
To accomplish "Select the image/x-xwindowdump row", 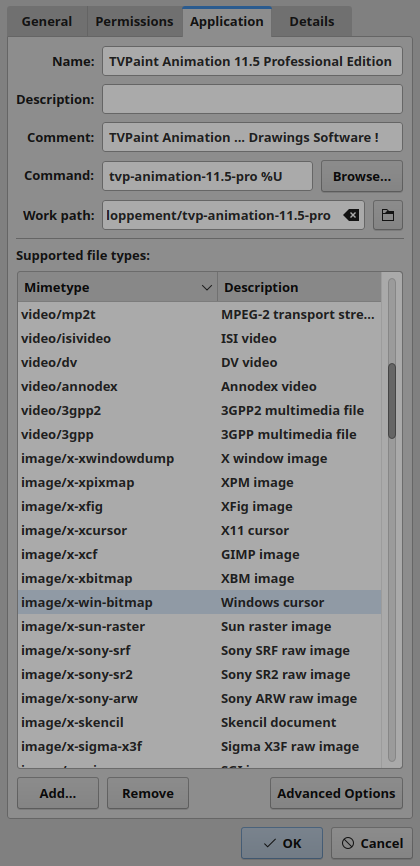I will (x=200, y=458).
